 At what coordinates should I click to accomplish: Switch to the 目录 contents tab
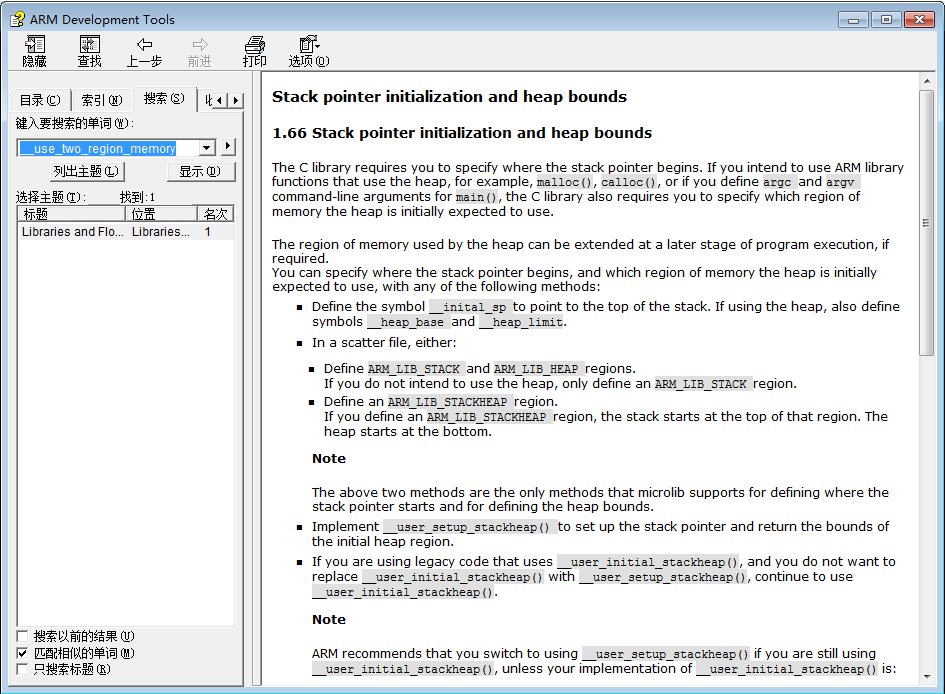click(x=40, y=100)
